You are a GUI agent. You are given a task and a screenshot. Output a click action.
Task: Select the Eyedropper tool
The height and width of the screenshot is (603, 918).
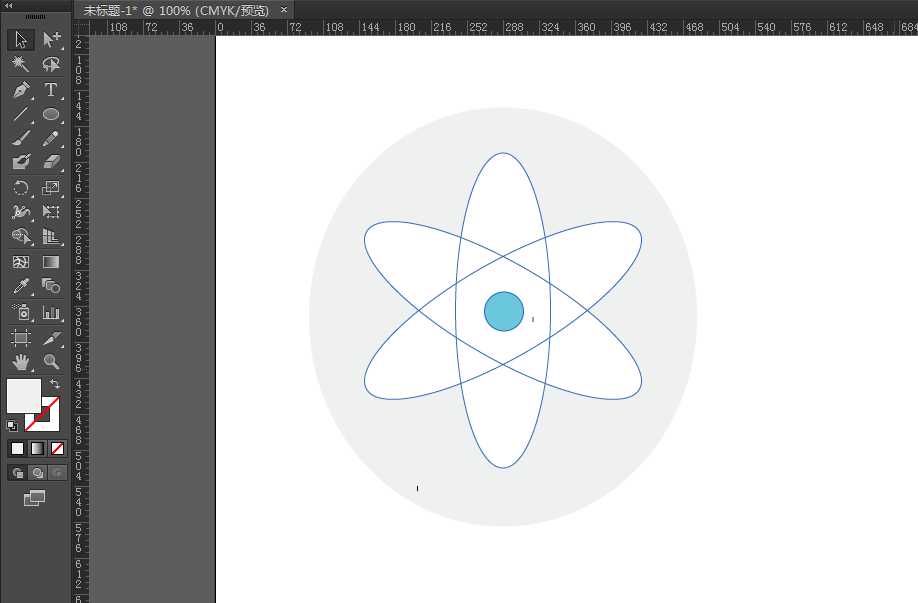(21, 286)
